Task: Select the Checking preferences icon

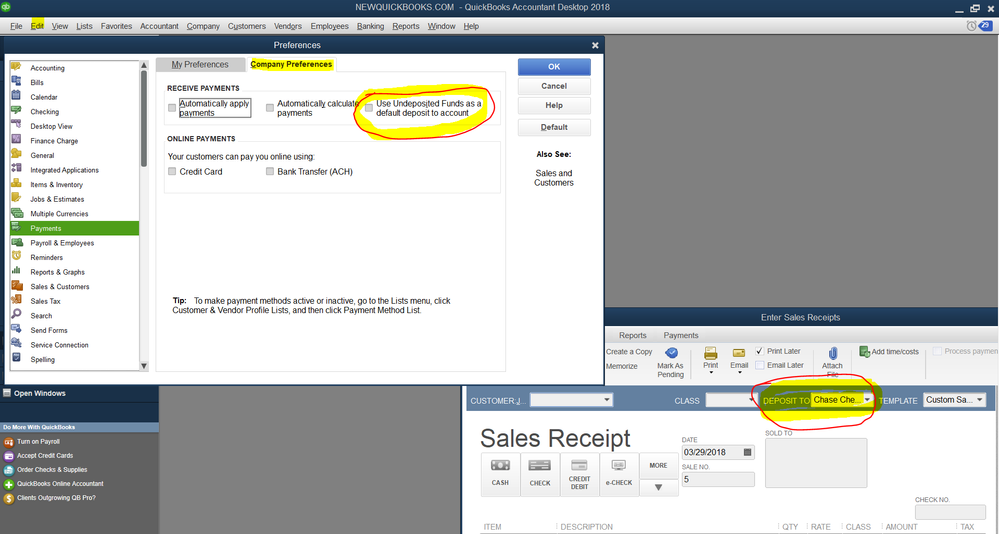Action: pyautogui.click(x=17, y=112)
